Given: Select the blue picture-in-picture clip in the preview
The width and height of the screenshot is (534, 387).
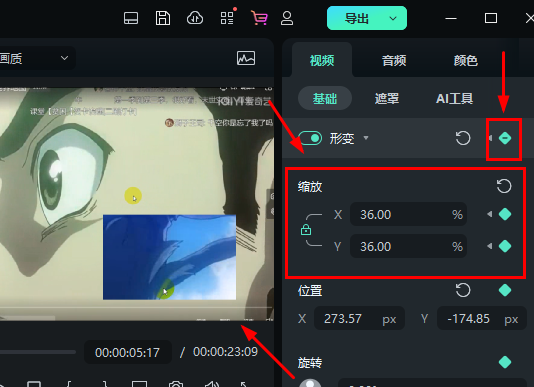Looking at the screenshot, I should click(x=169, y=257).
